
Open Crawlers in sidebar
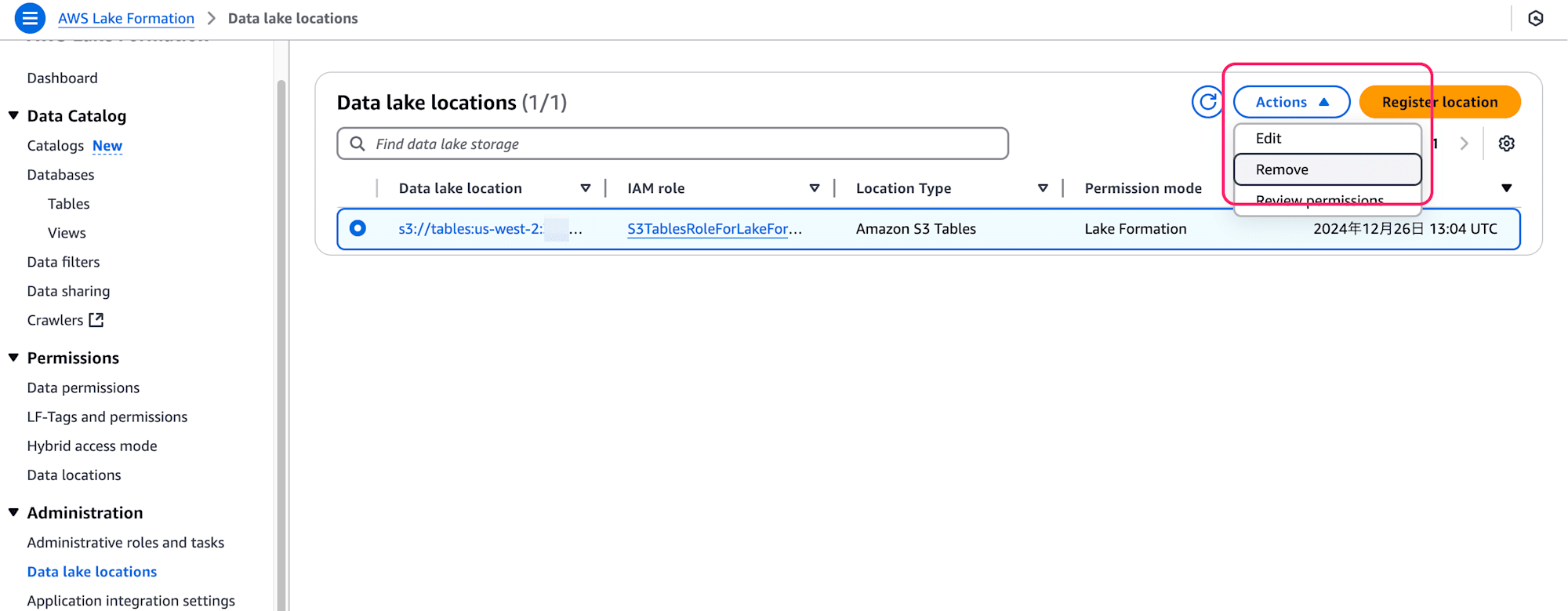(x=55, y=320)
